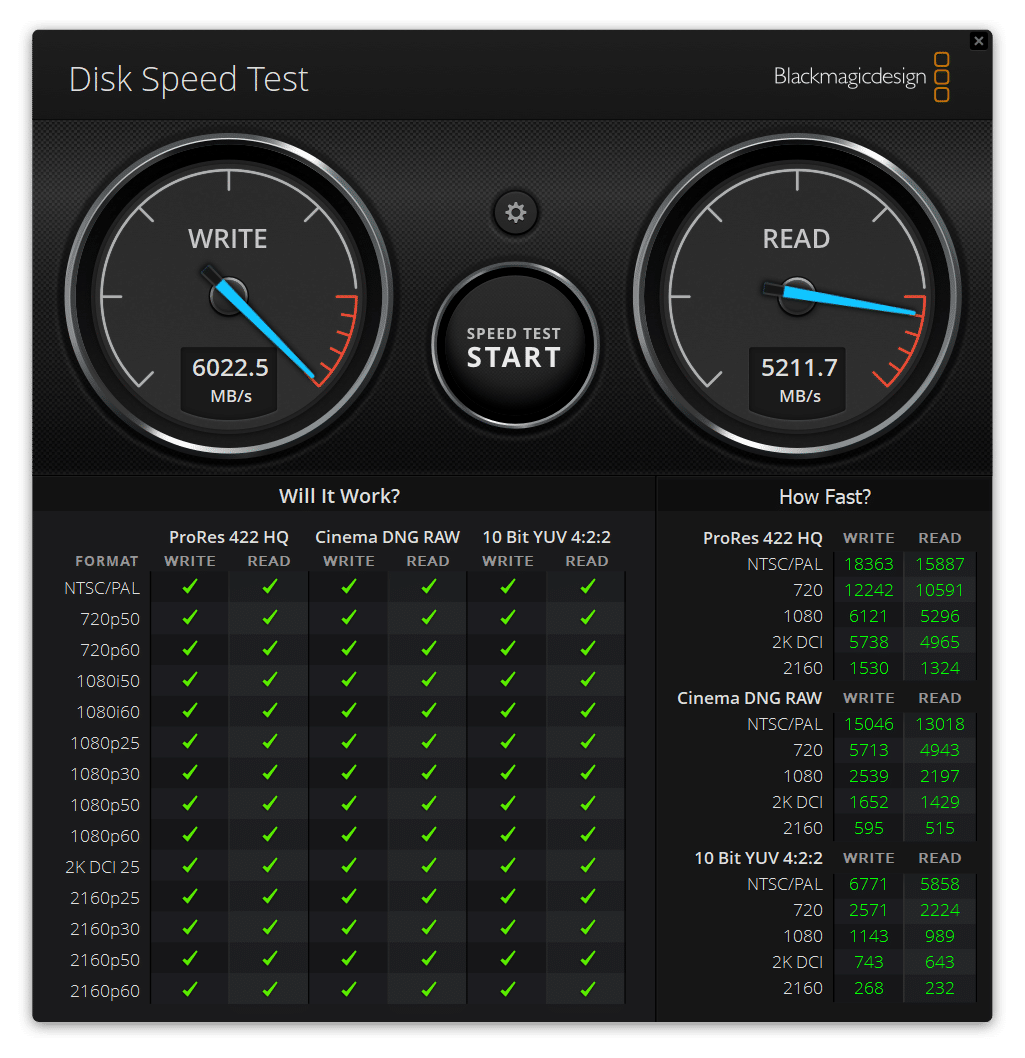The width and height of the screenshot is (1025, 1058).
Task: Click the ProRes 2K DCI write value 5738
Action: tap(868, 642)
